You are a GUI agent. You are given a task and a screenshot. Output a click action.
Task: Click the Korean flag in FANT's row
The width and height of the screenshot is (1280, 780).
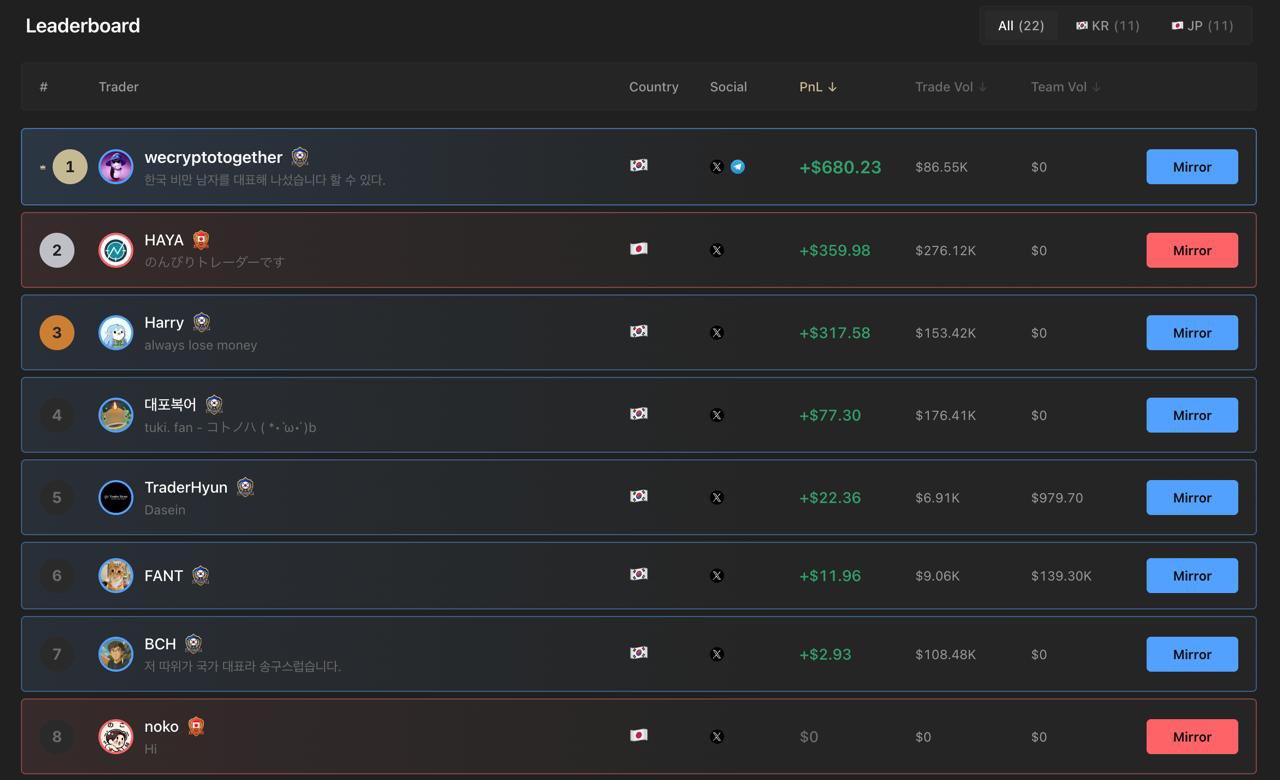639,575
